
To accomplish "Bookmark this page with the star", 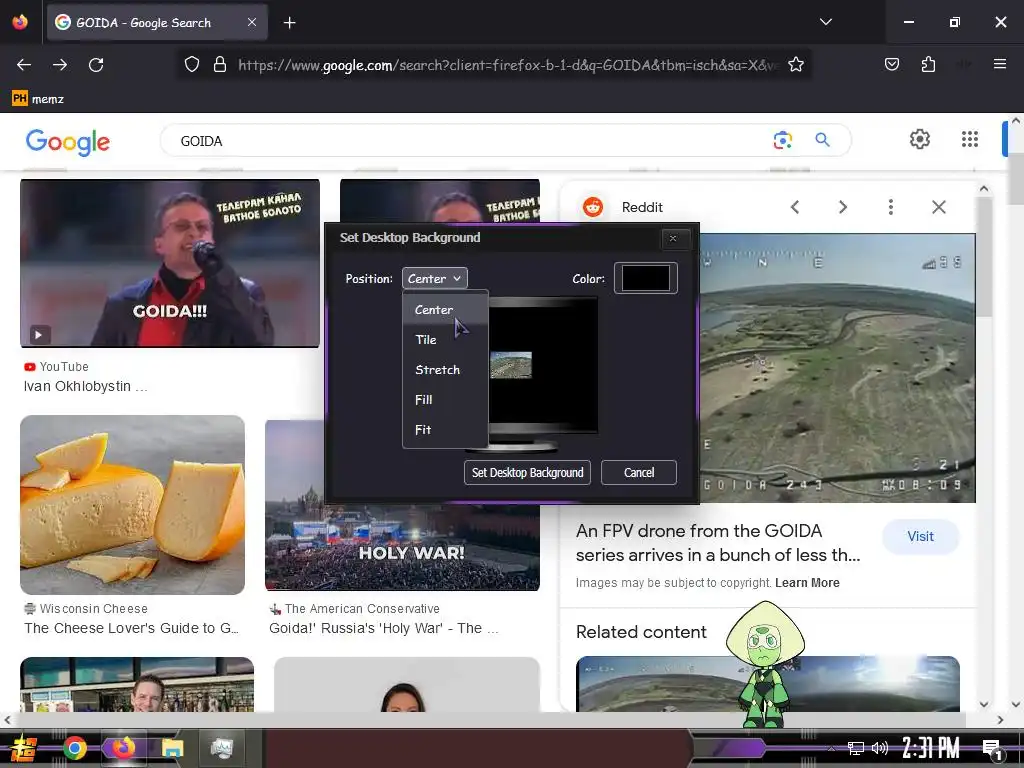I will pyautogui.click(x=795, y=65).
